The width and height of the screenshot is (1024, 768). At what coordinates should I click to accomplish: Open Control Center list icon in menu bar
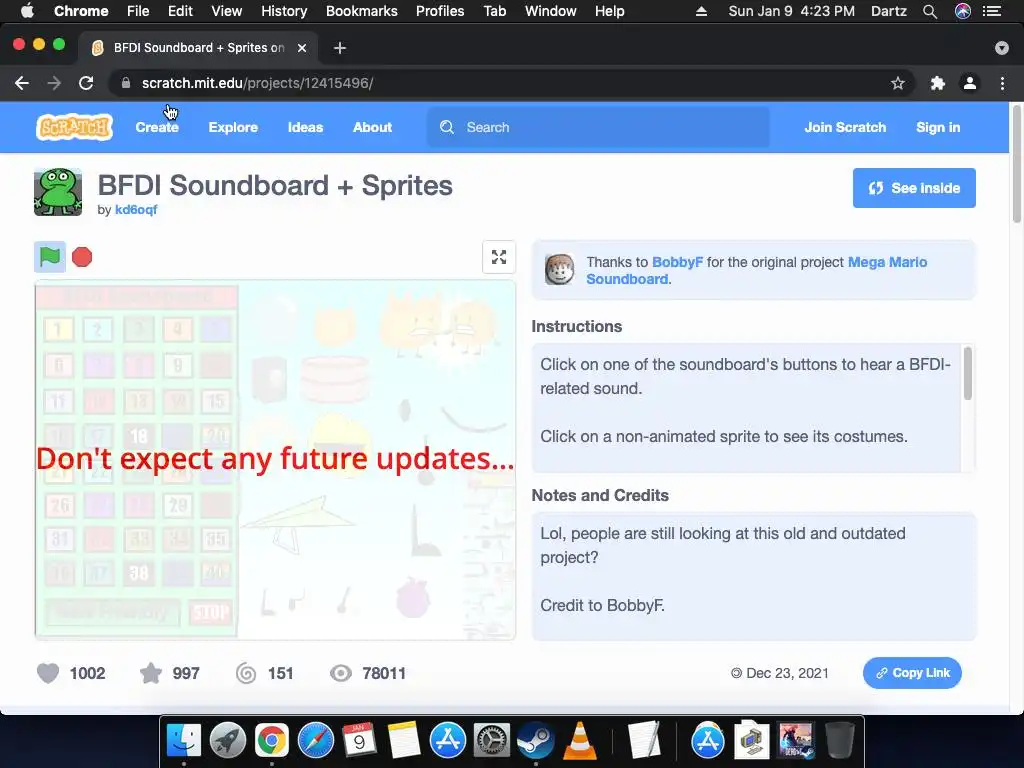point(992,11)
